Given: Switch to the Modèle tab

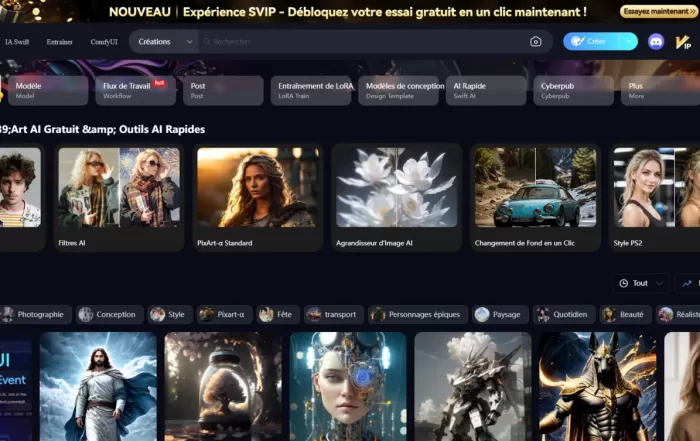Looking at the screenshot, I should (48, 90).
